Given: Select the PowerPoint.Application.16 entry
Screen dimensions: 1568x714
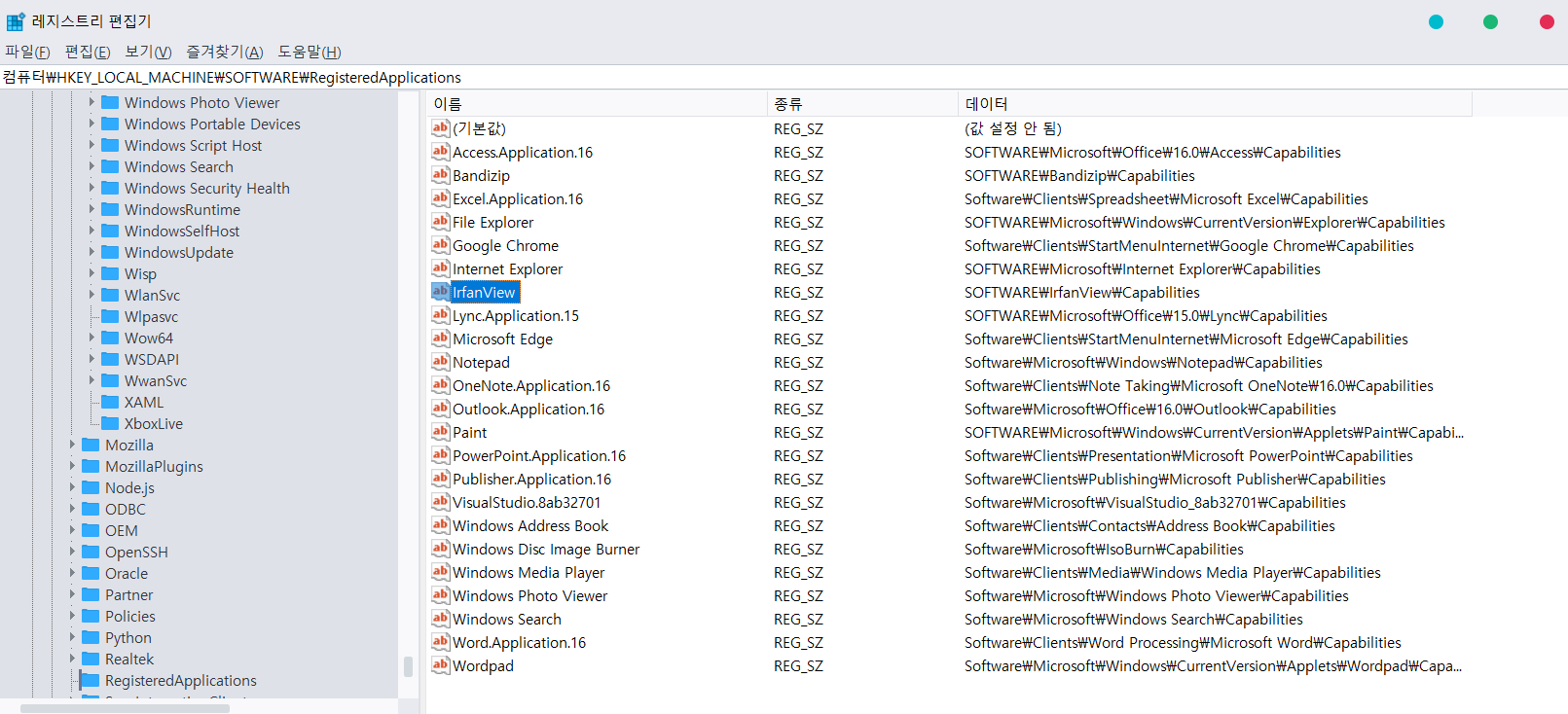Looking at the screenshot, I should [x=539, y=455].
